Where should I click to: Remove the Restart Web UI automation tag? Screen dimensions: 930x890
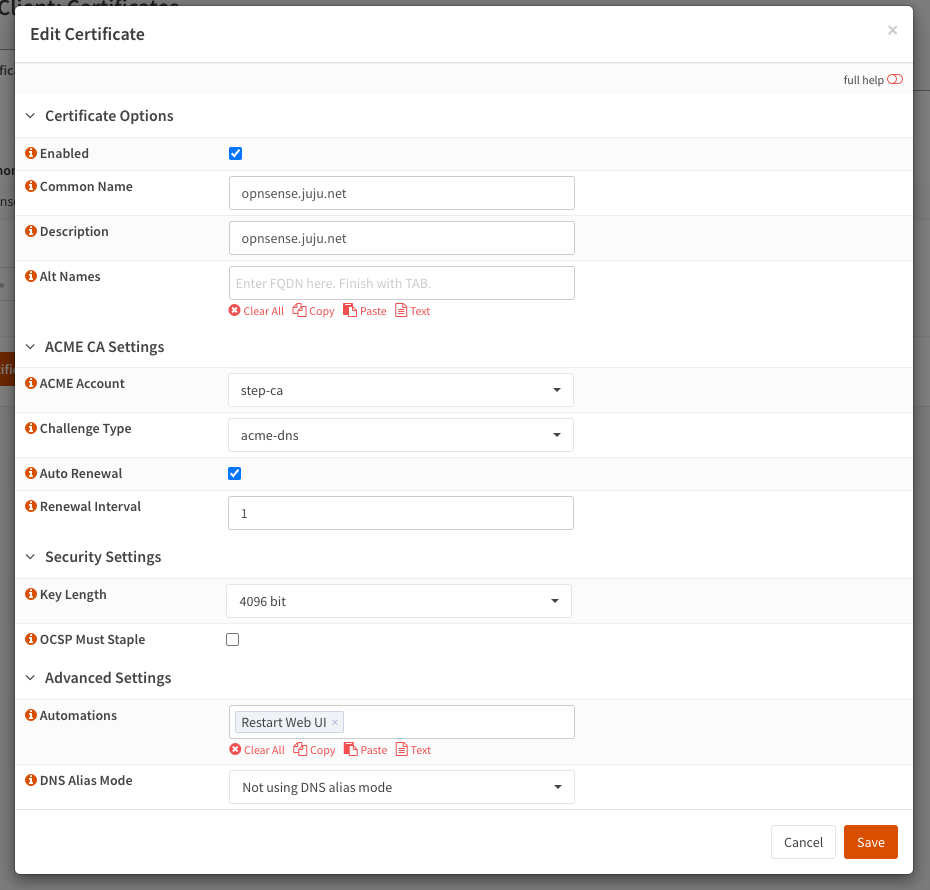pyautogui.click(x=335, y=723)
